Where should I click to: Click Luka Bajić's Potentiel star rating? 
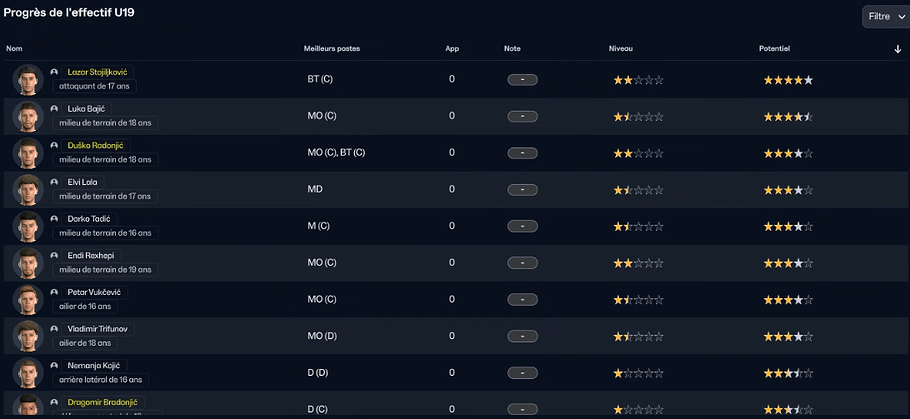point(788,117)
